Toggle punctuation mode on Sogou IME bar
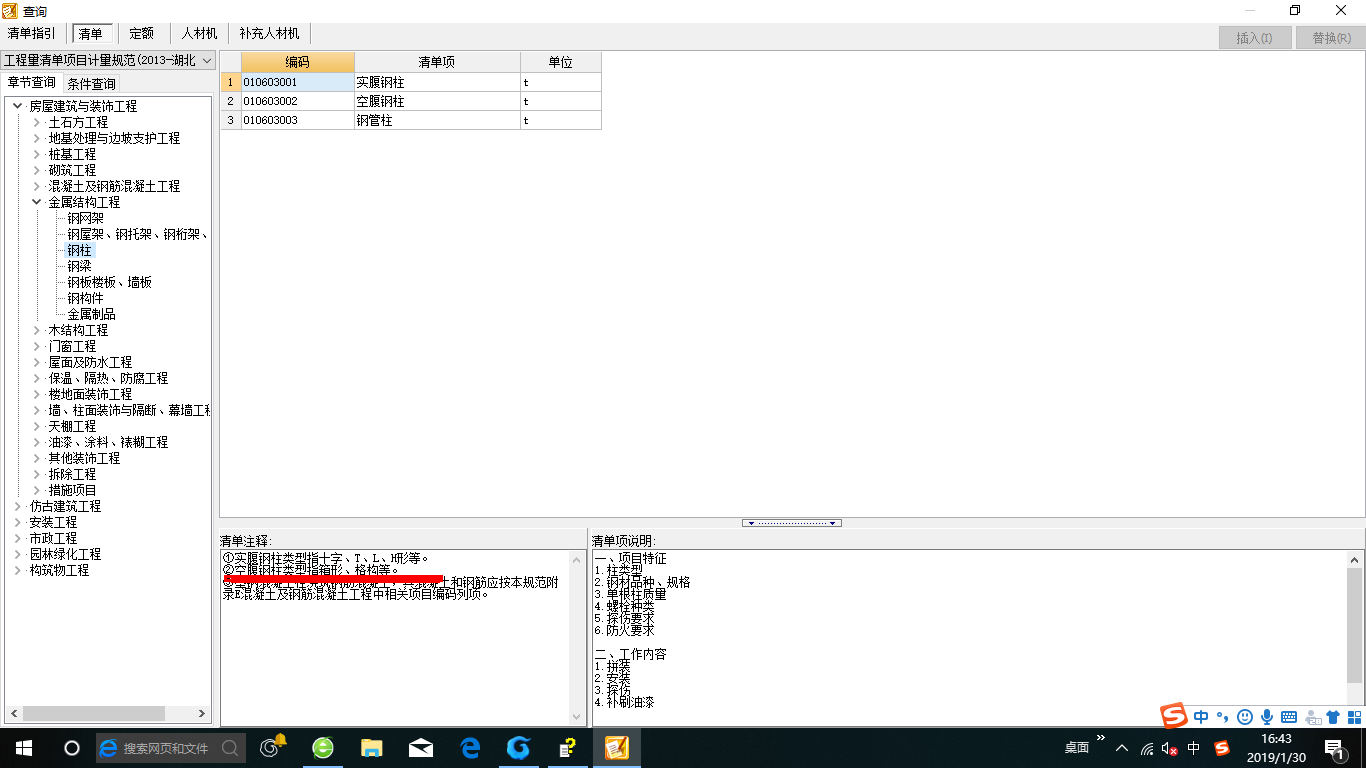1366x768 pixels. click(1223, 717)
